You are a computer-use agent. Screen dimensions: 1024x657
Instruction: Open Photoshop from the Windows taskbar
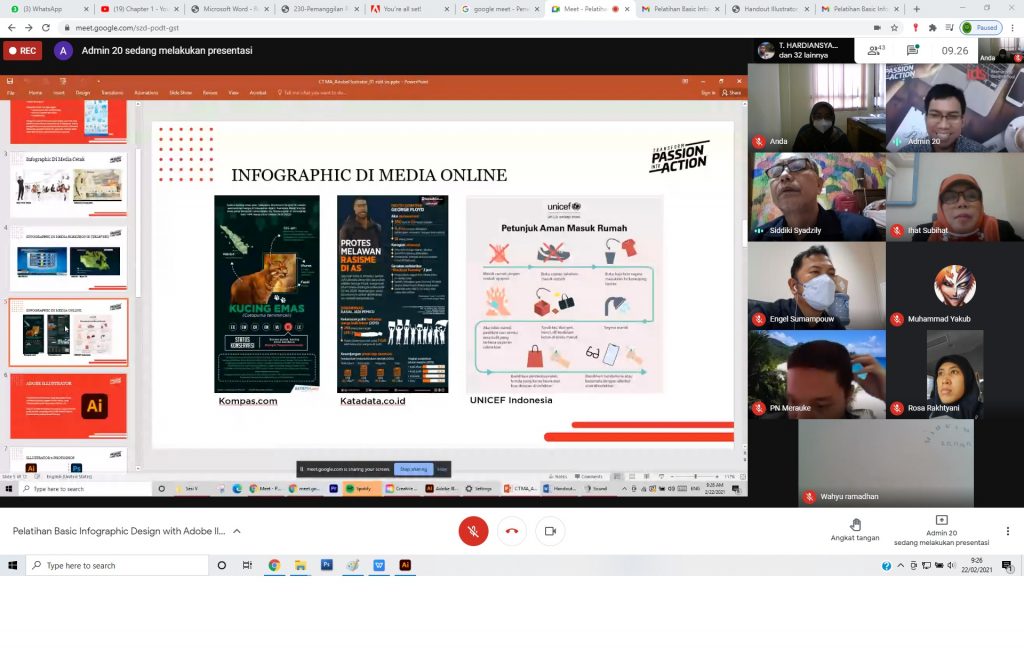tap(327, 565)
